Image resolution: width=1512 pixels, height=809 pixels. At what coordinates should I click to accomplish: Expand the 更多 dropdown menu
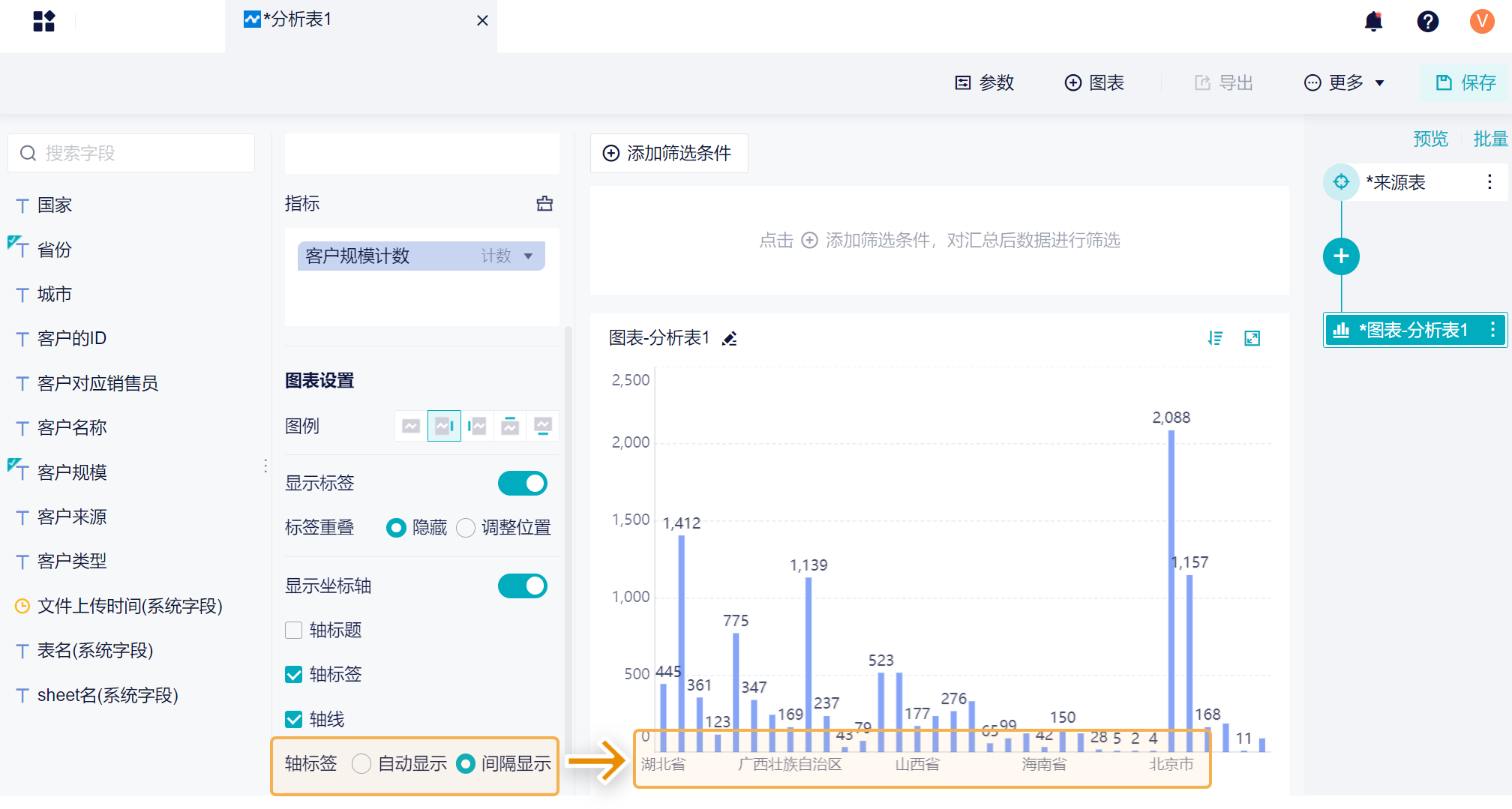(x=1344, y=82)
